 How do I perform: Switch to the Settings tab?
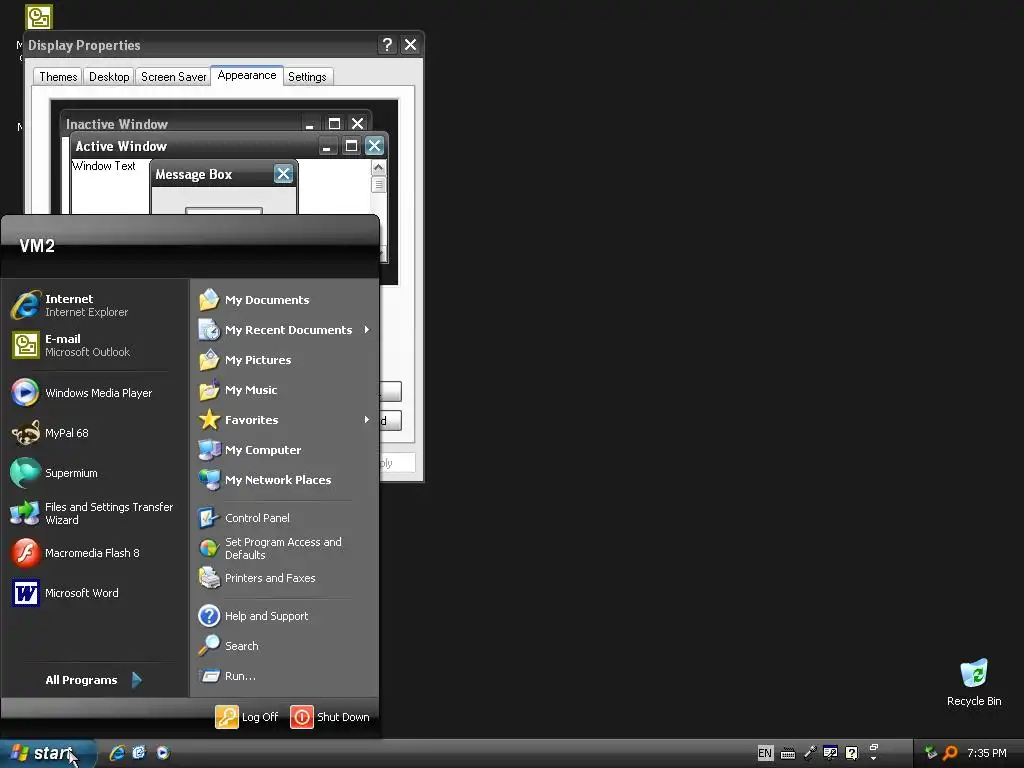(x=307, y=77)
